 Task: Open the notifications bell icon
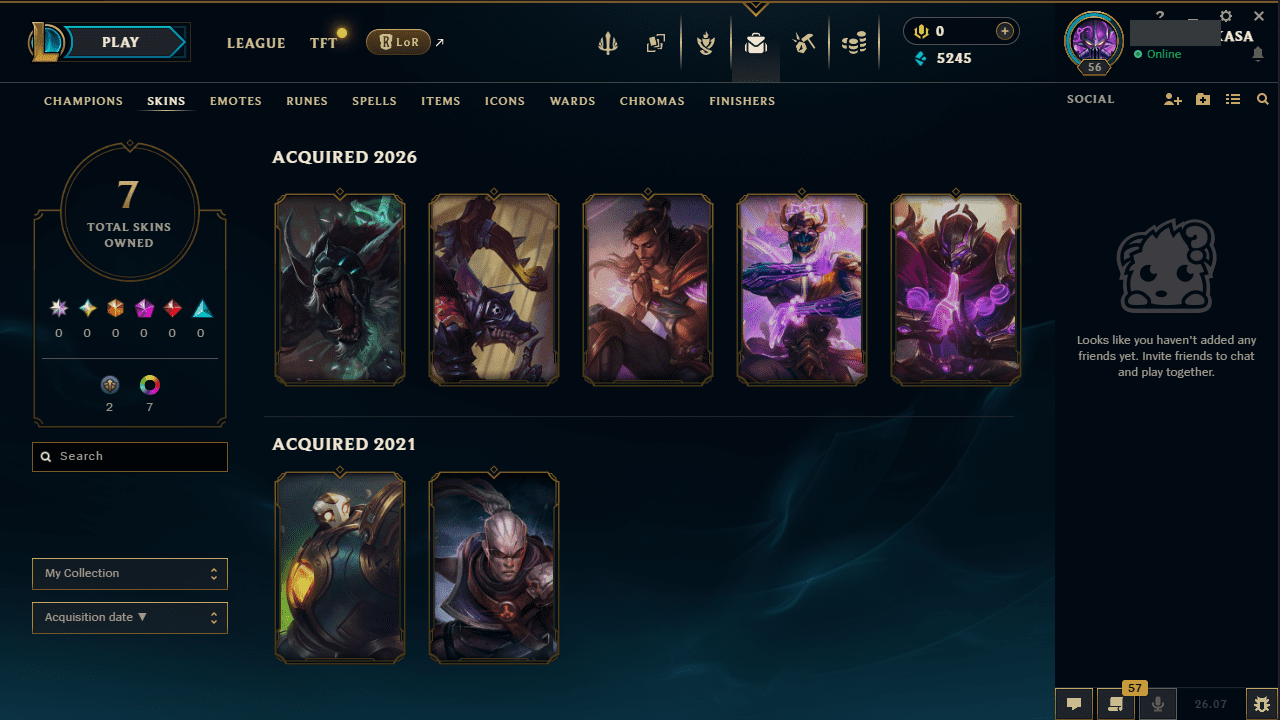click(1258, 54)
